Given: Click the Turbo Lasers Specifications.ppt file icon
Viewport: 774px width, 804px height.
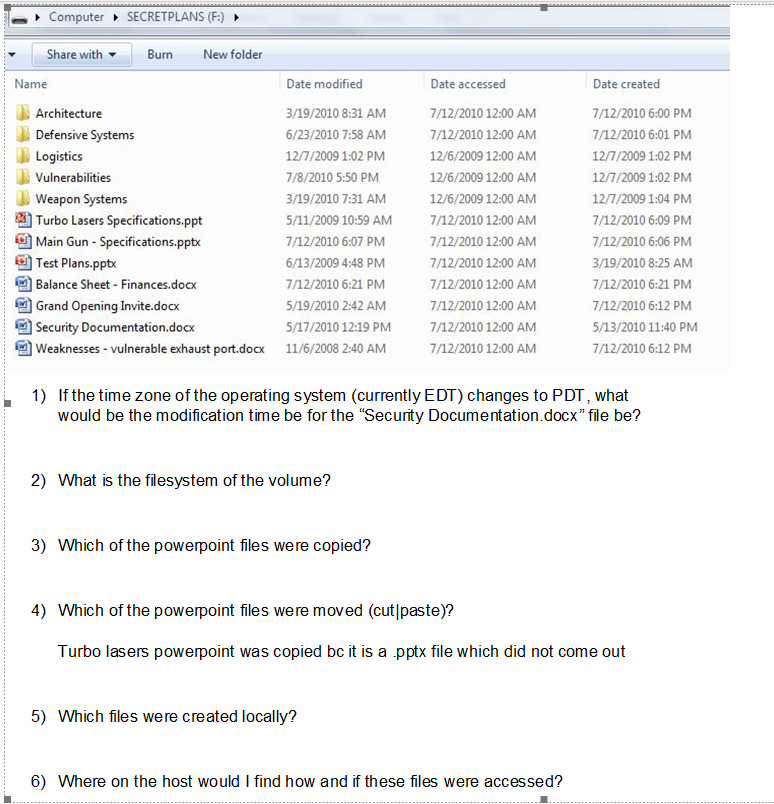Looking at the screenshot, I should coord(23,219).
